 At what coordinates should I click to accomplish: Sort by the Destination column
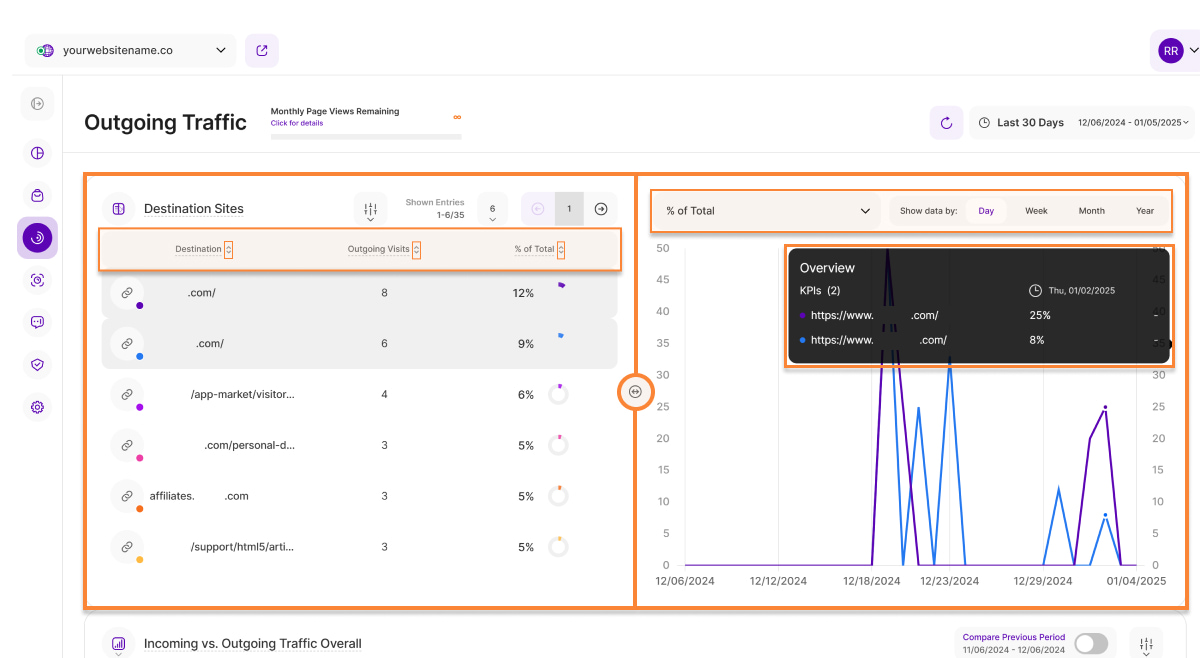click(x=228, y=249)
